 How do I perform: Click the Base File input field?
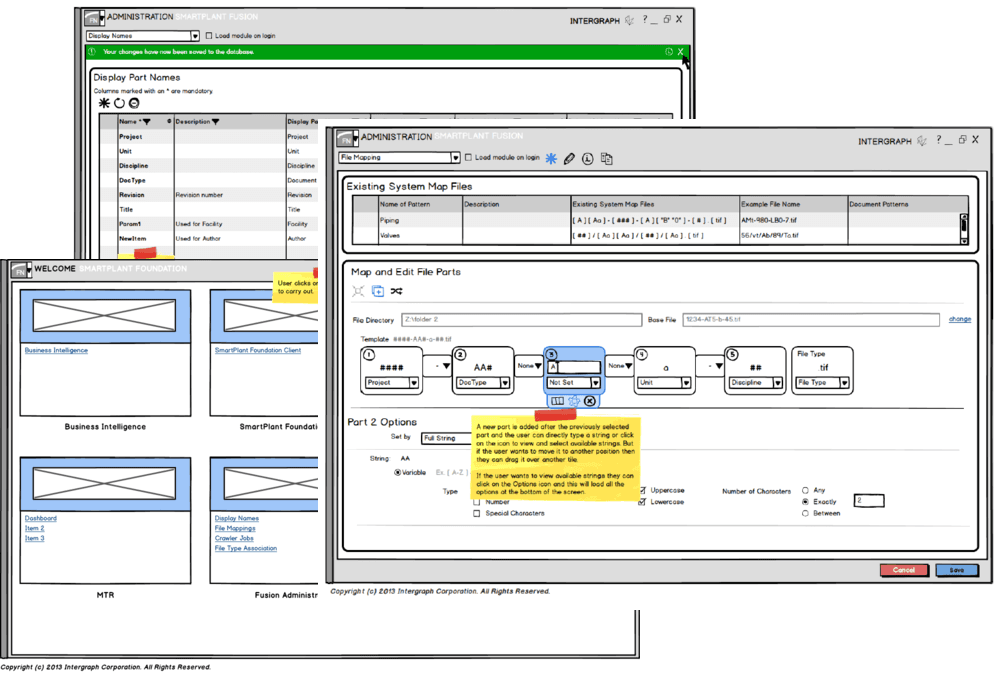point(811,320)
